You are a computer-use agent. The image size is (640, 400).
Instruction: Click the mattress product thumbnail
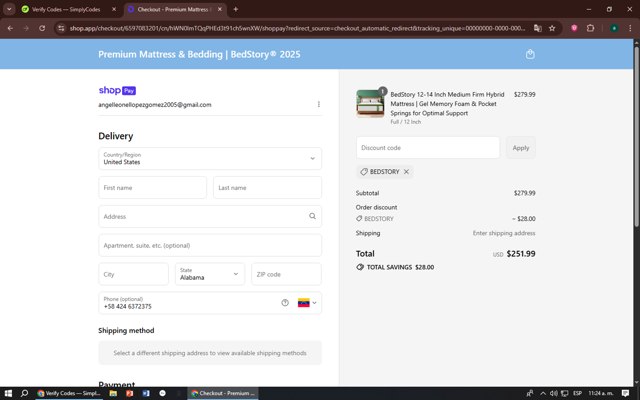(370, 104)
